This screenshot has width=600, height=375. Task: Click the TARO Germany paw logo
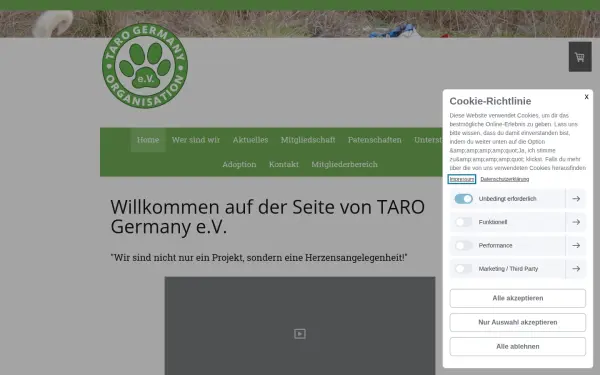click(145, 66)
